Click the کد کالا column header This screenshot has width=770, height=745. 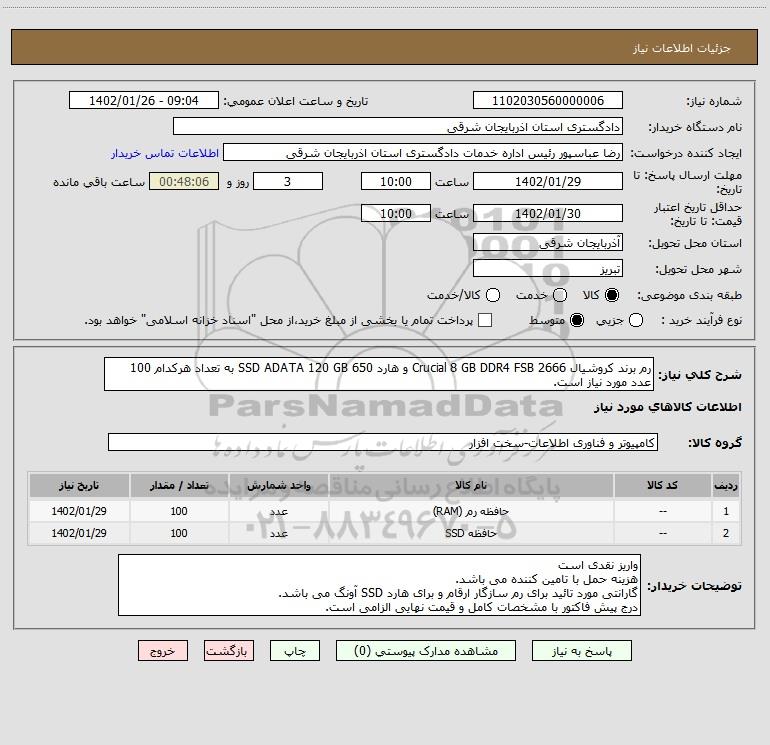pos(662,486)
